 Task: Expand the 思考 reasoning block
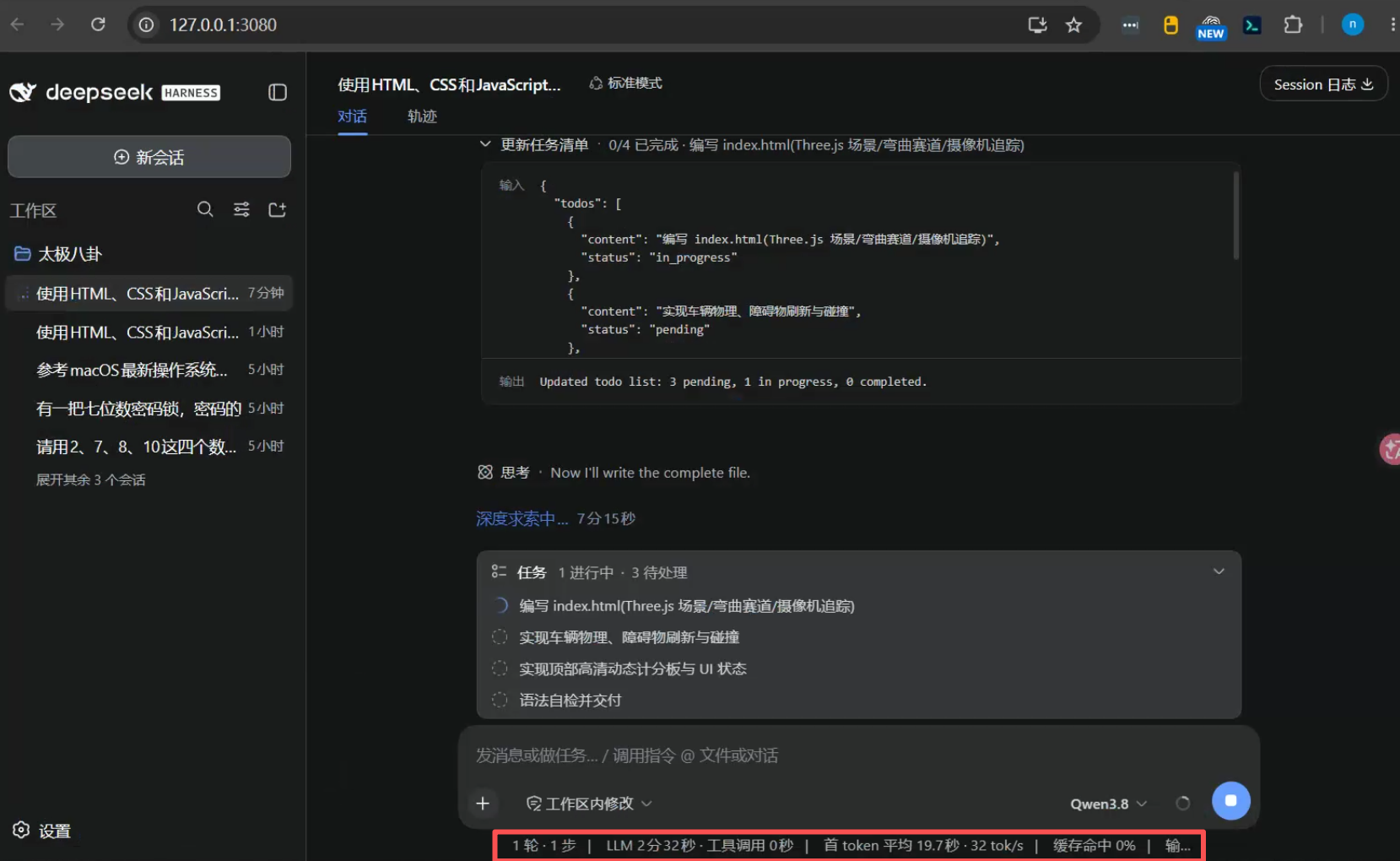point(613,473)
